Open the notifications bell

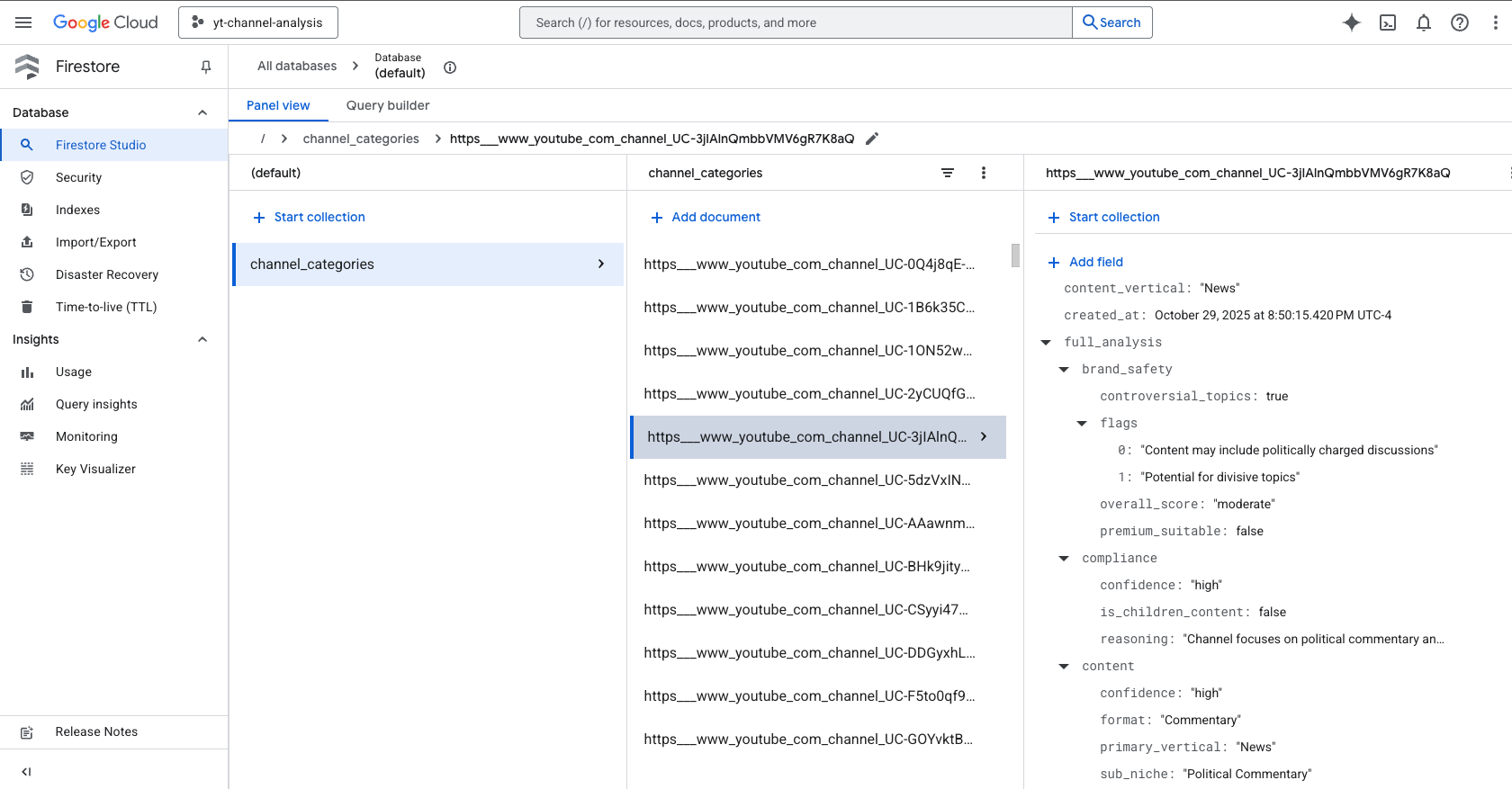coord(1424,22)
